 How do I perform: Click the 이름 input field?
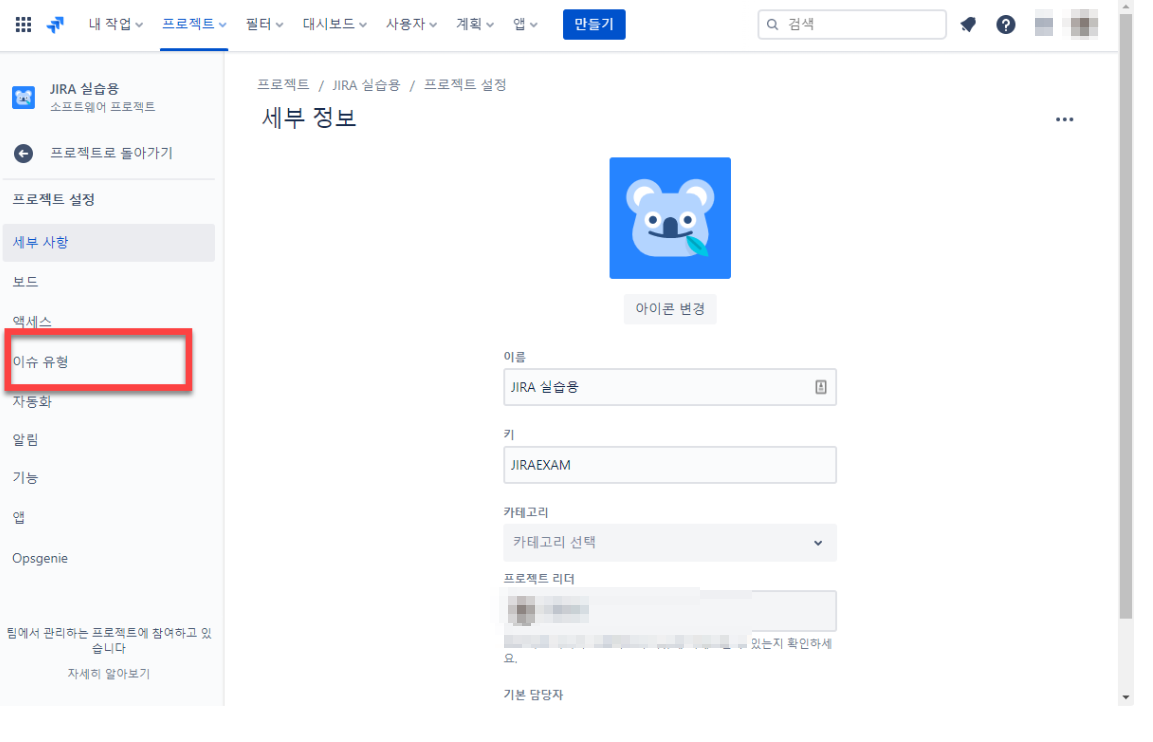(670, 387)
